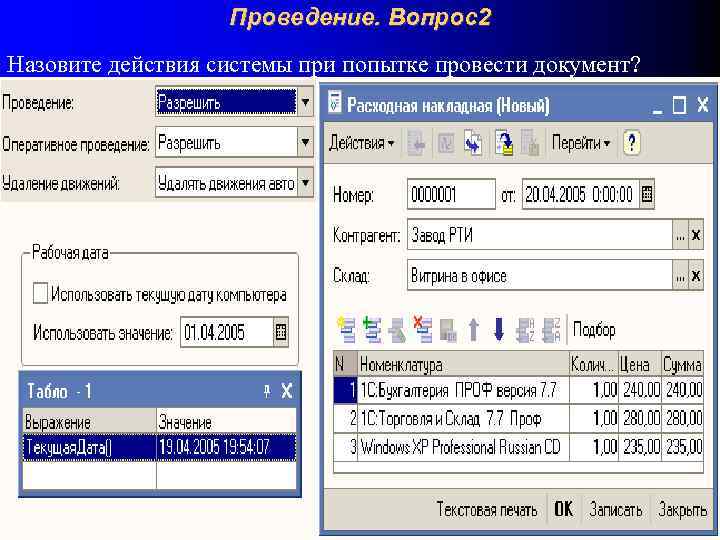Click the Значение column header
Viewport: 720px width, 540px height.
[226, 421]
